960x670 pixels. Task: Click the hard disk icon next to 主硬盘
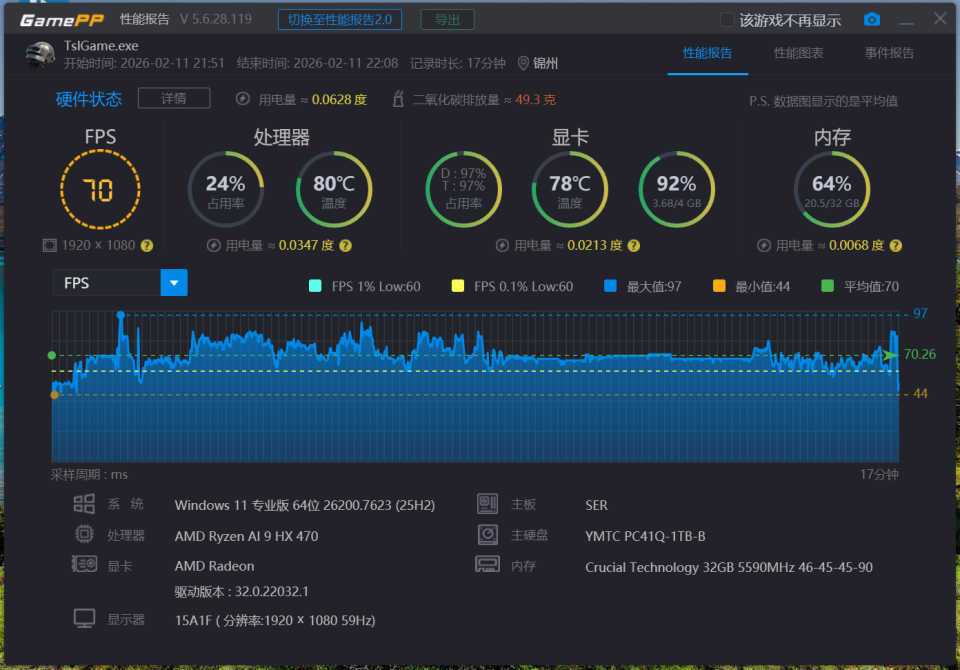488,535
